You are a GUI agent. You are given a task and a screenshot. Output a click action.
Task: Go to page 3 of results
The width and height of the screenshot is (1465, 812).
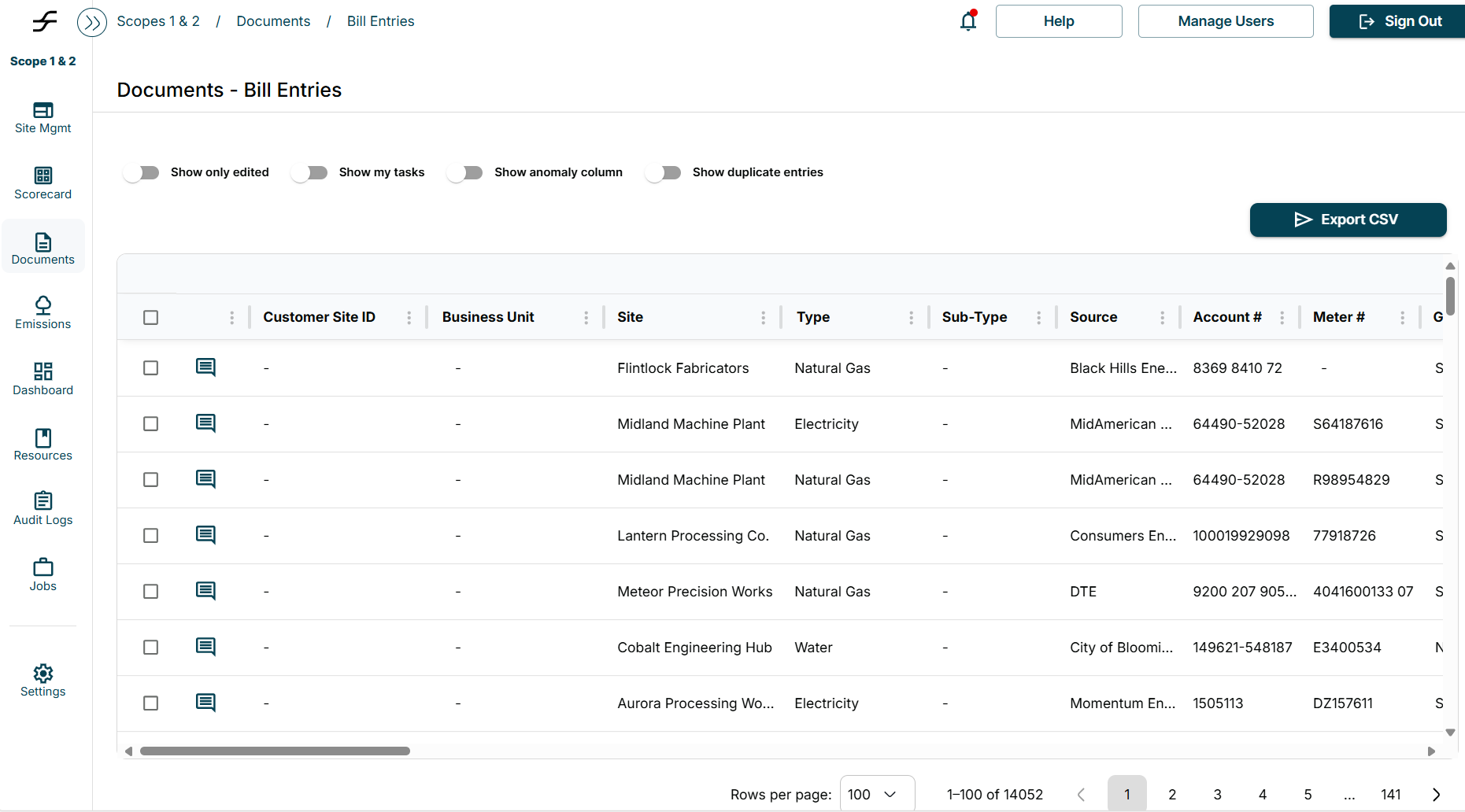(1217, 794)
